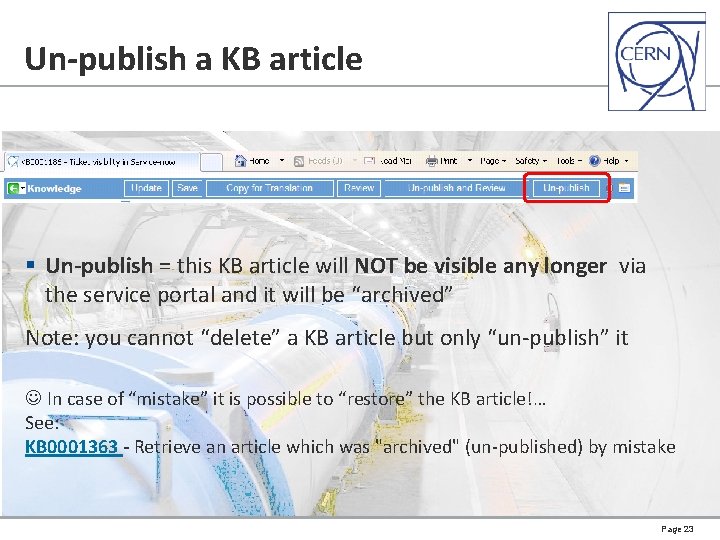Screen dimensions: 720x540
Task: Open the KB0001363 link
Action: (73, 447)
